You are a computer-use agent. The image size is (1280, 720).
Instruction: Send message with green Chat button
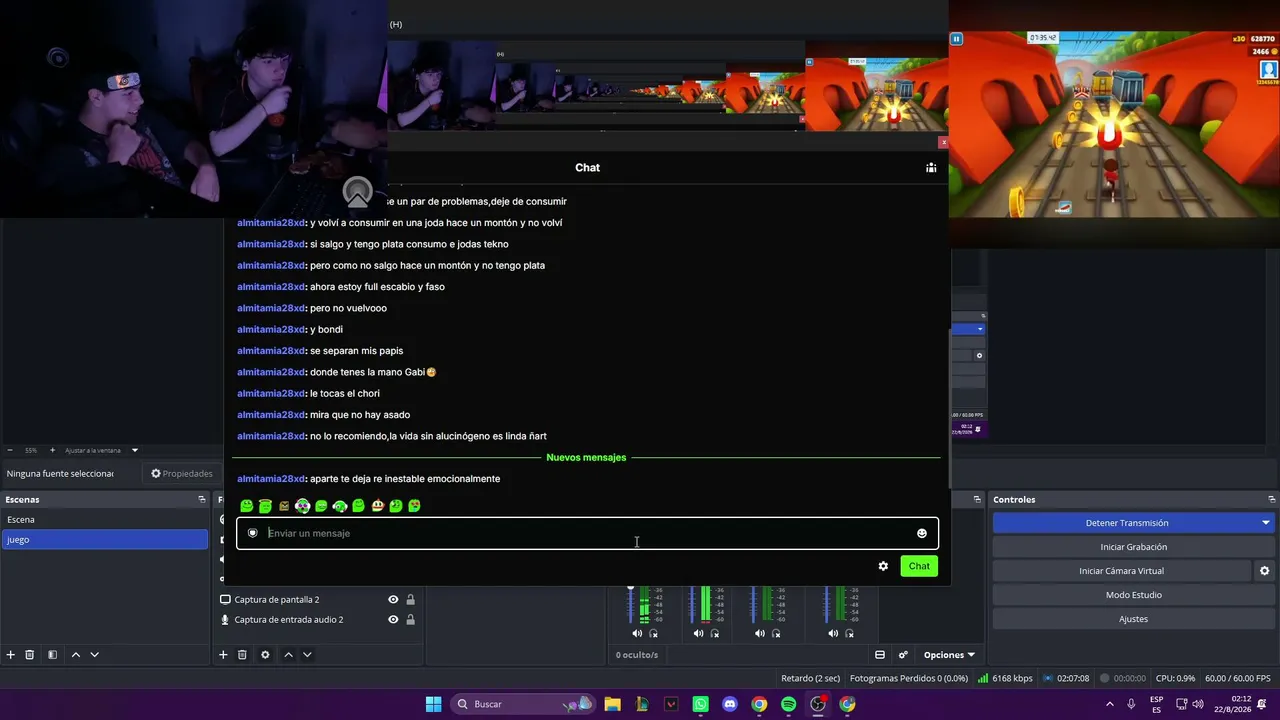click(919, 566)
